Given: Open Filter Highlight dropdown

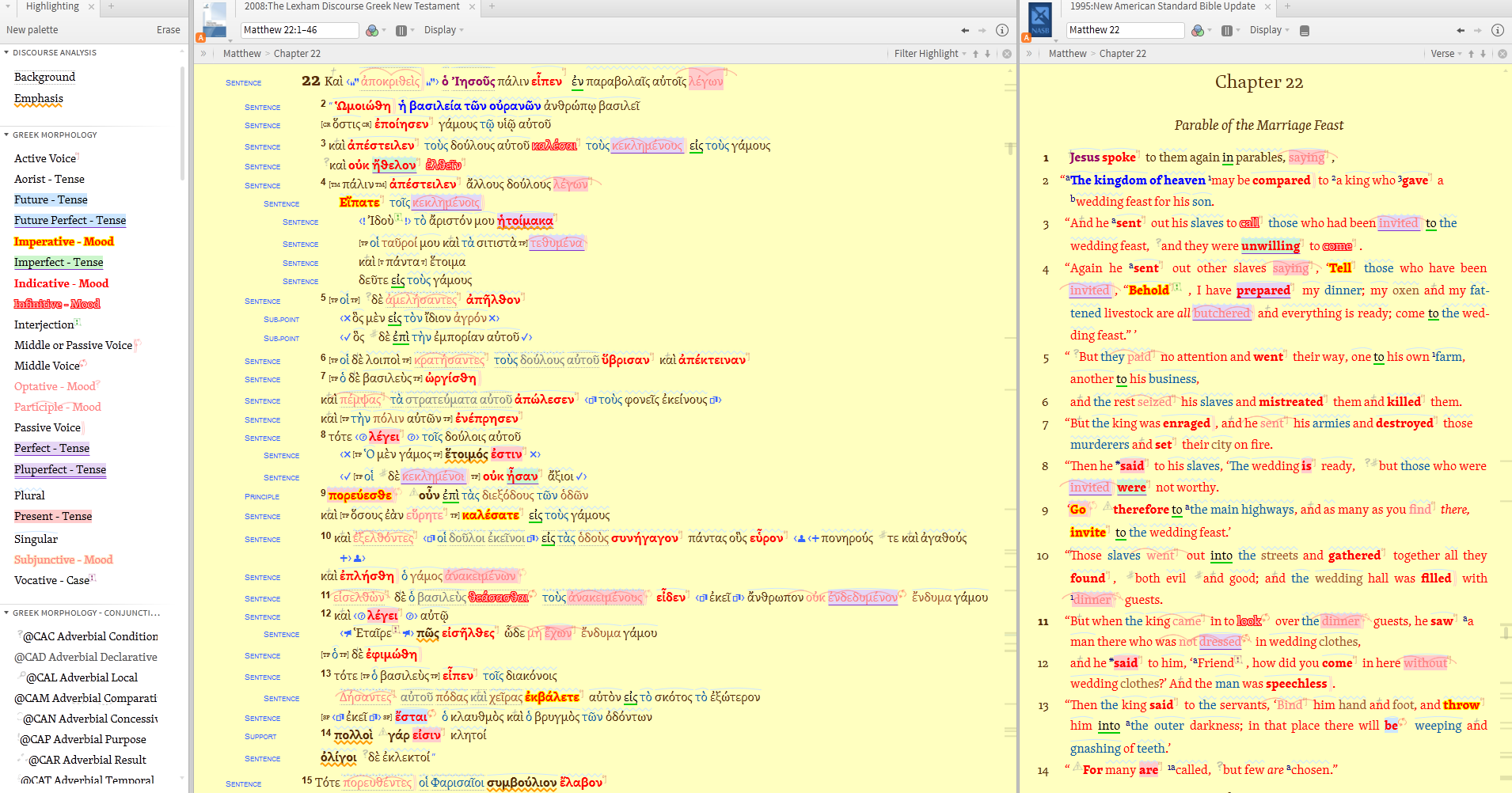Looking at the screenshot, I should point(930,54).
